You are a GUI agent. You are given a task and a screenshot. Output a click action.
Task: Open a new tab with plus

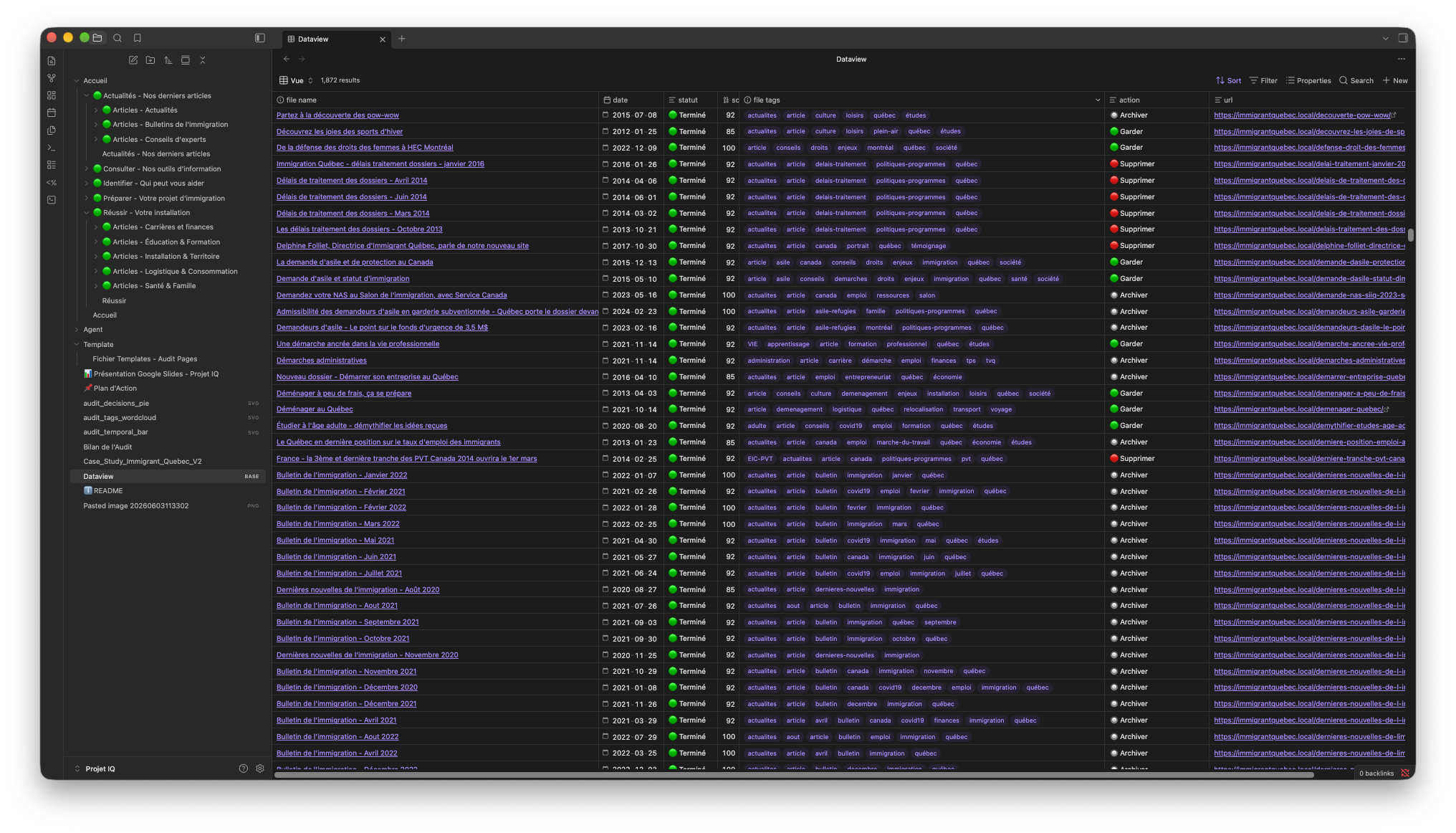(x=402, y=39)
